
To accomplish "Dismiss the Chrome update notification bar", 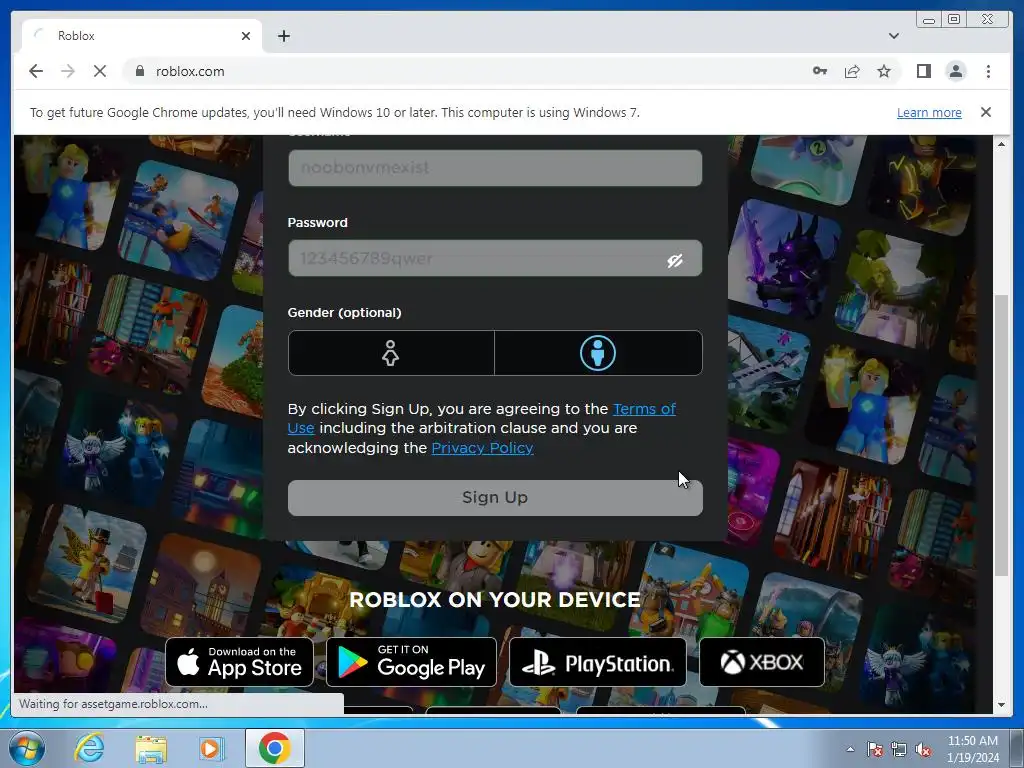I will [x=985, y=112].
